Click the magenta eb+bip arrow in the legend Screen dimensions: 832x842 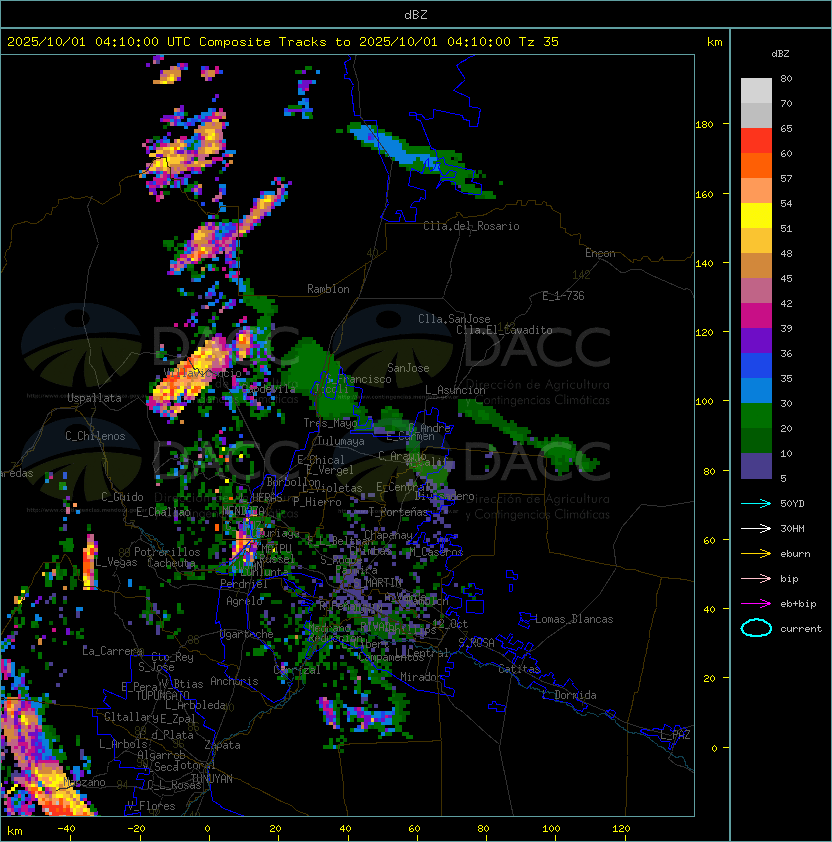[x=756, y=604]
